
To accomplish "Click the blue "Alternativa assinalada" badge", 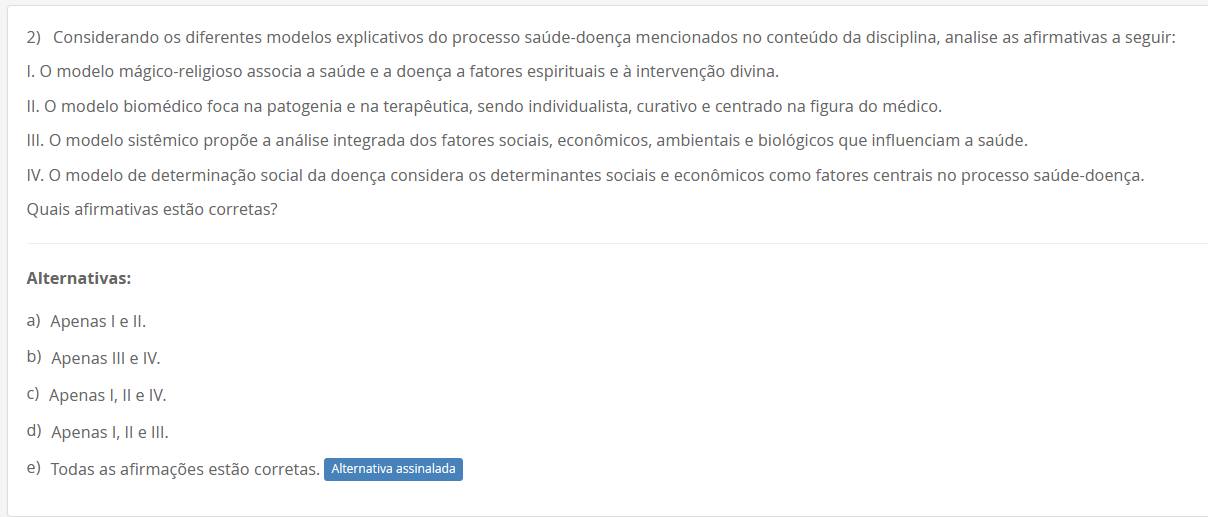I will tap(393, 469).
